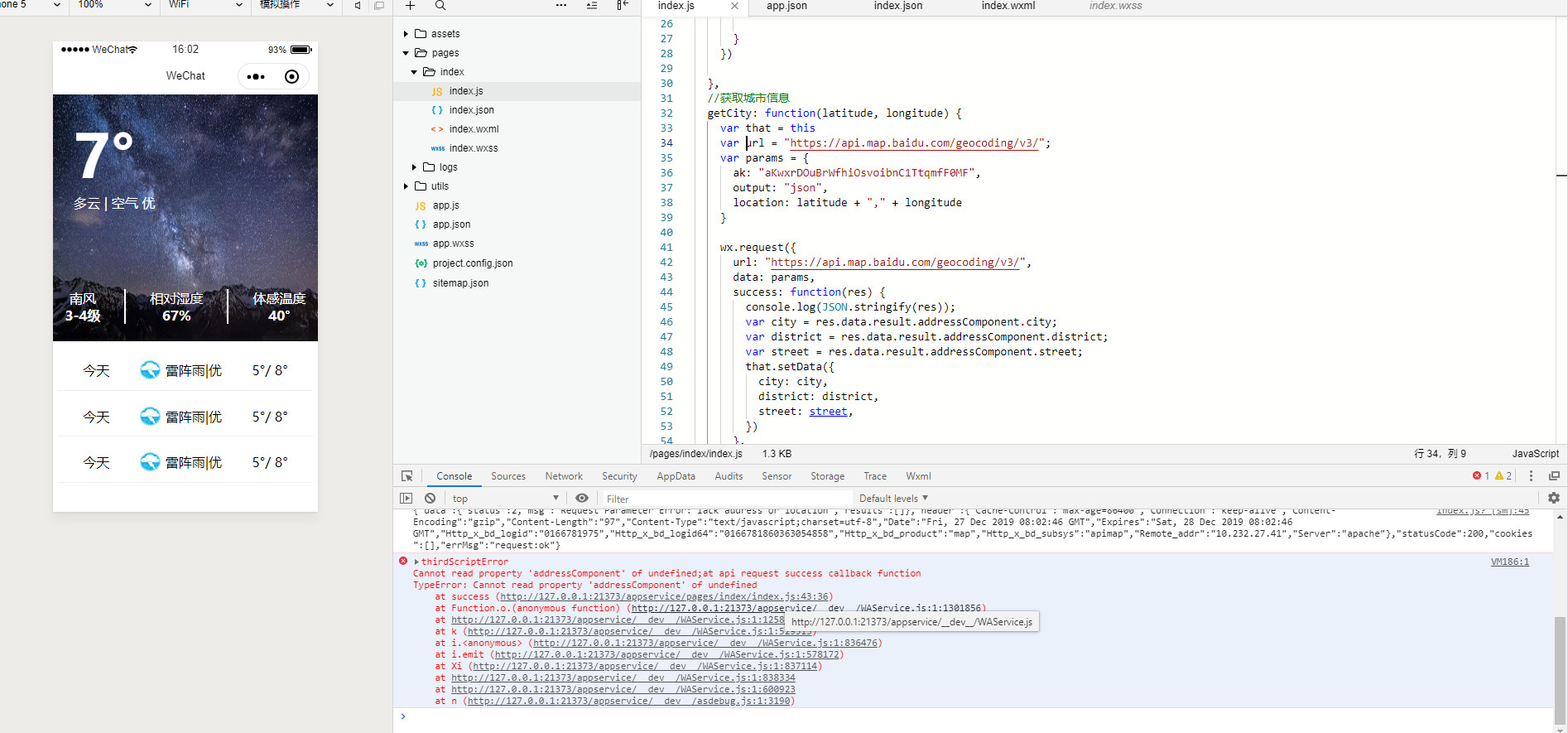The image size is (1568, 733).
Task: Open the AppData devtools tab
Action: (x=676, y=476)
